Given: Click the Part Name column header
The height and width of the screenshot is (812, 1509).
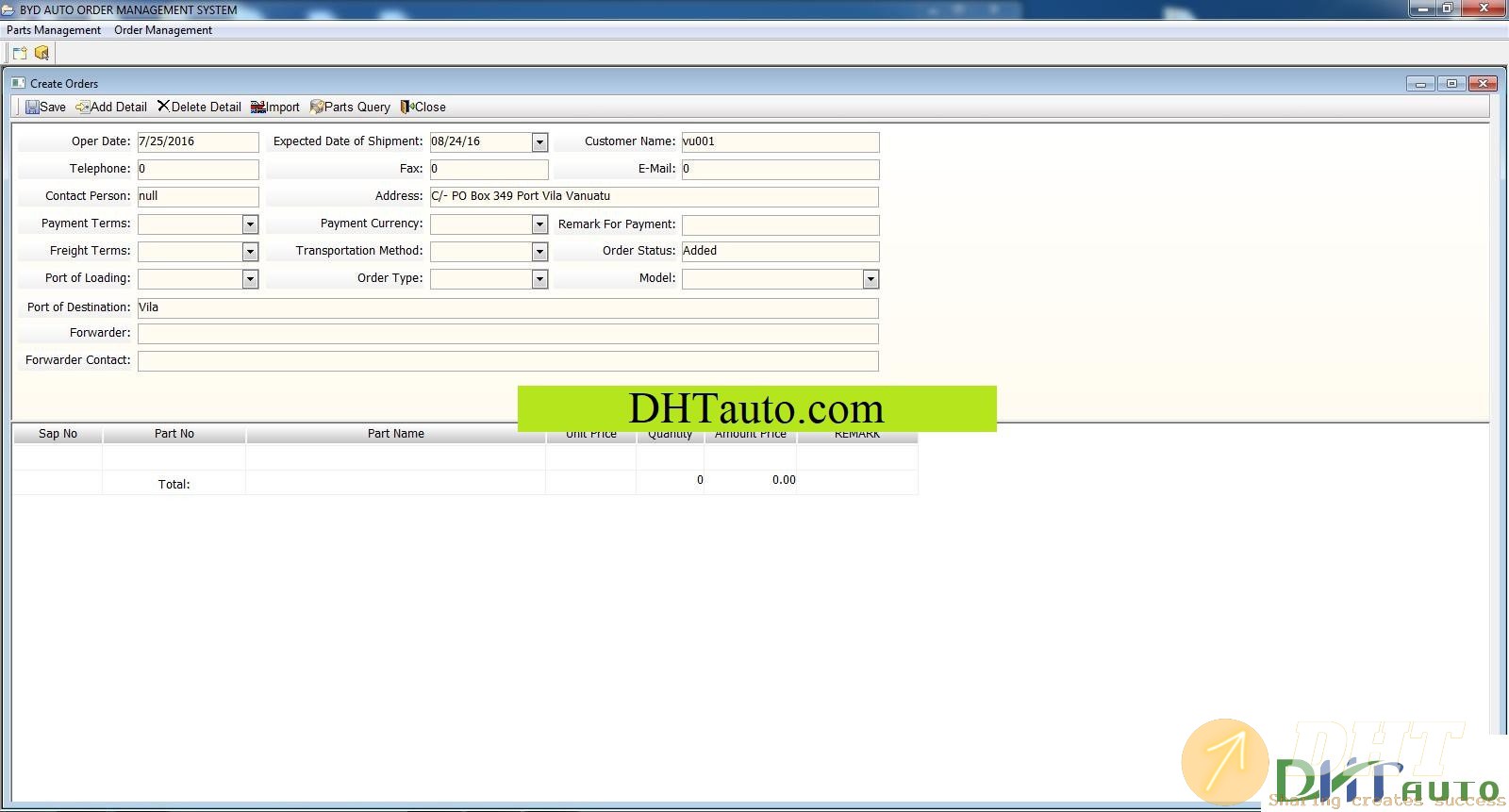Looking at the screenshot, I should click(x=396, y=434).
